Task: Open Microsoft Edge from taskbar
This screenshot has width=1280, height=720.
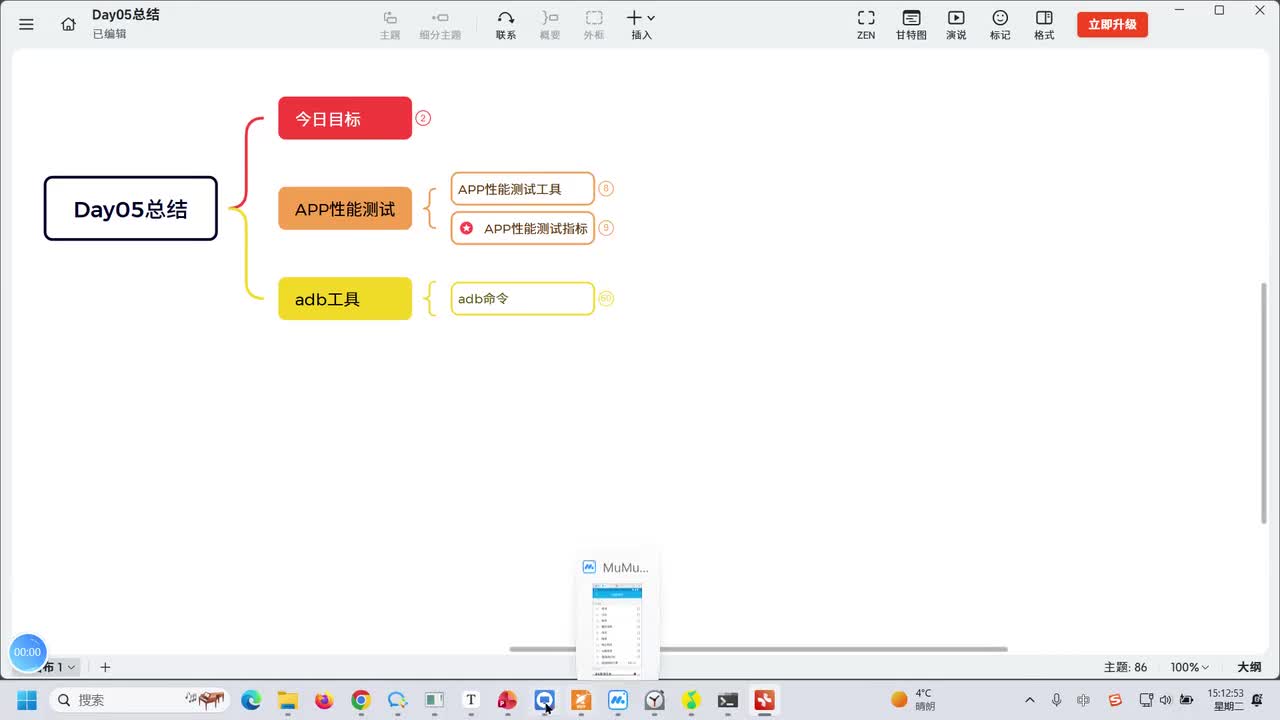Action: 251,700
